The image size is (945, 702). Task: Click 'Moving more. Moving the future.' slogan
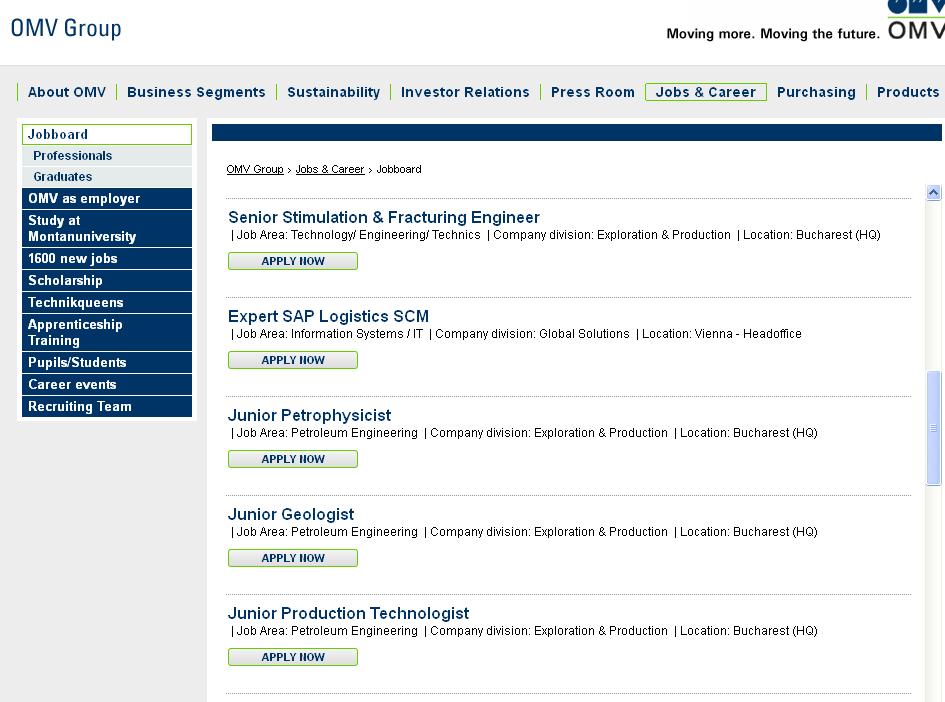point(773,34)
